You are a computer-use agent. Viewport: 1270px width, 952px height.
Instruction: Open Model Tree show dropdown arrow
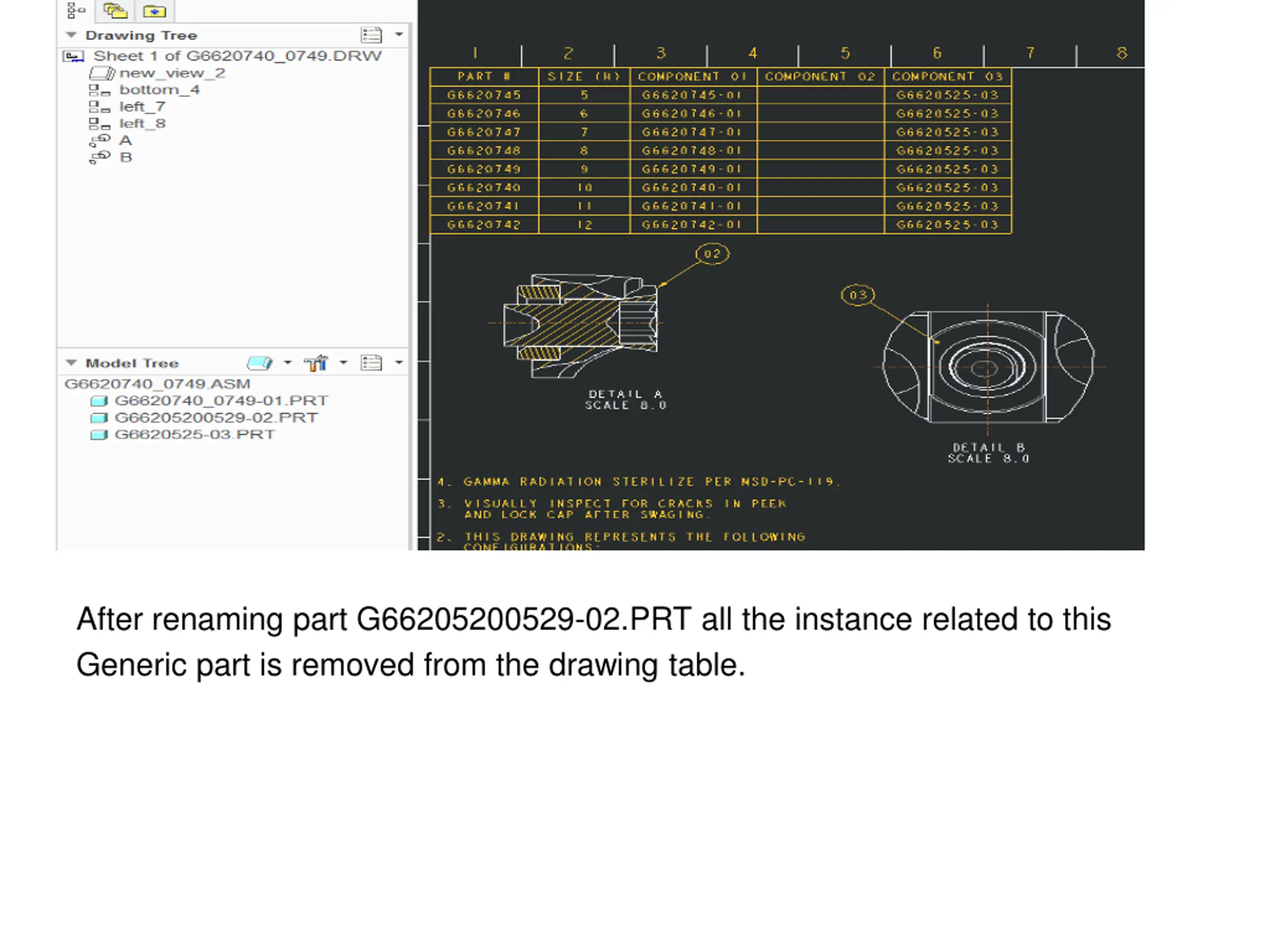click(288, 362)
